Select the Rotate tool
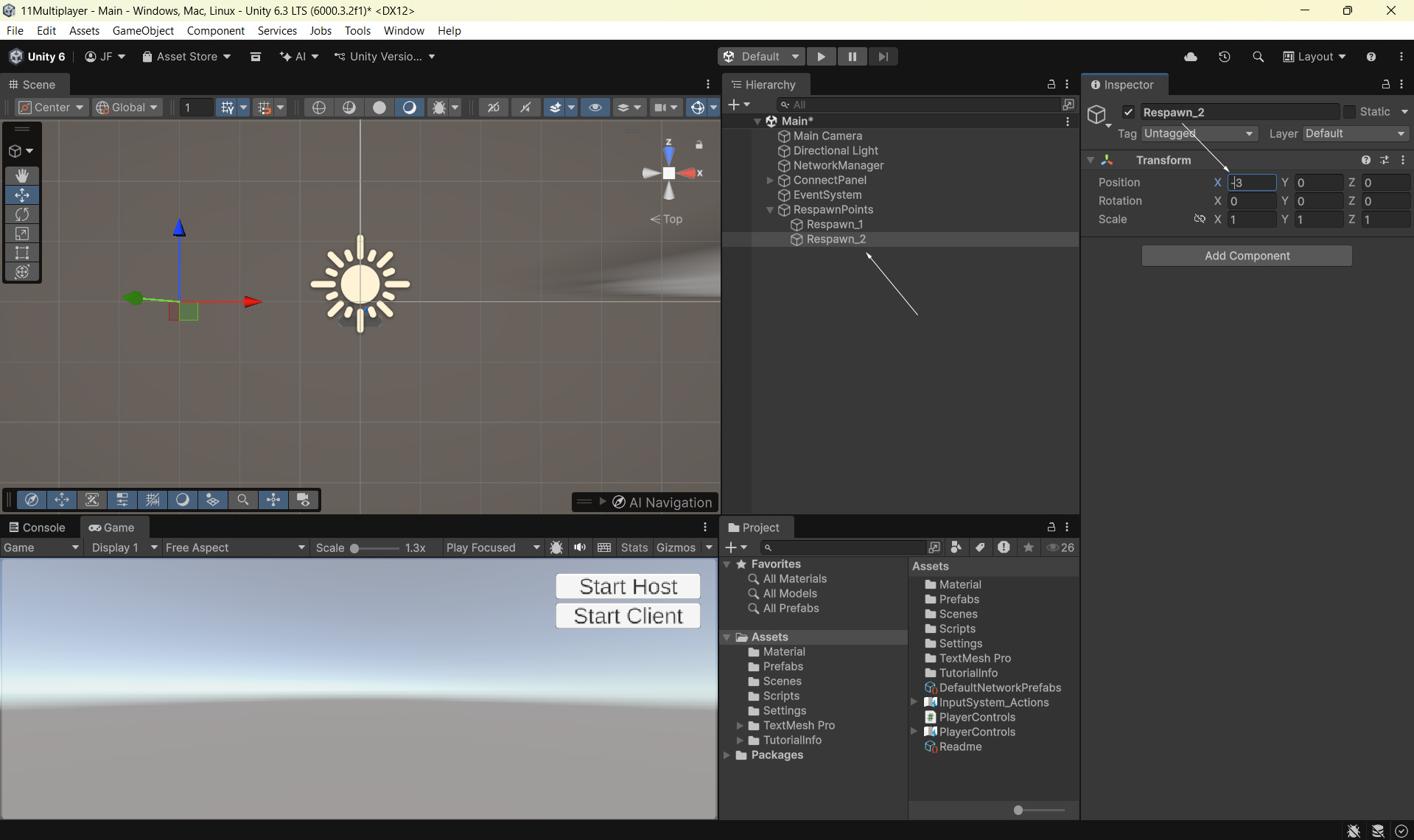 click(x=22, y=214)
